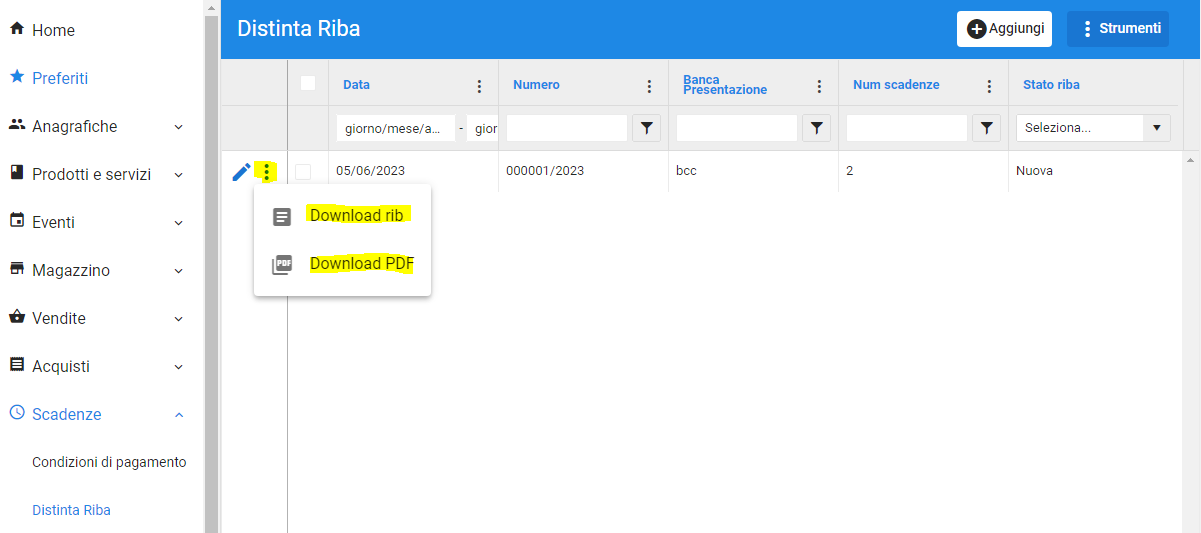This screenshot has height=533, width=1201.
Task: Sort by the Stato riba column header
Action: tap(1051, 85)
